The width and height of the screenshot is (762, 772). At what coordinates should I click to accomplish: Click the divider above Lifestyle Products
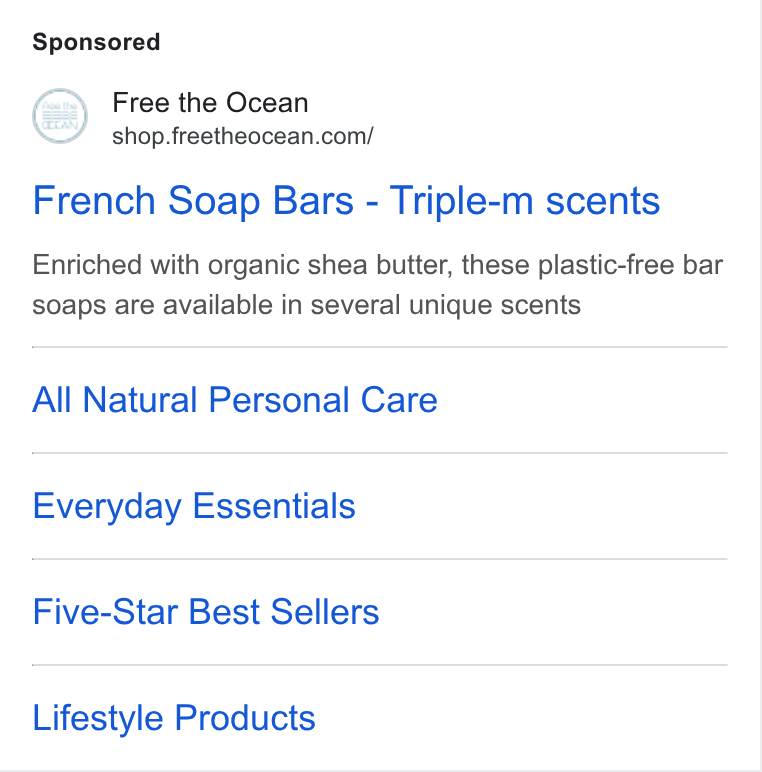pyautogui.click(x=380, y=665)
